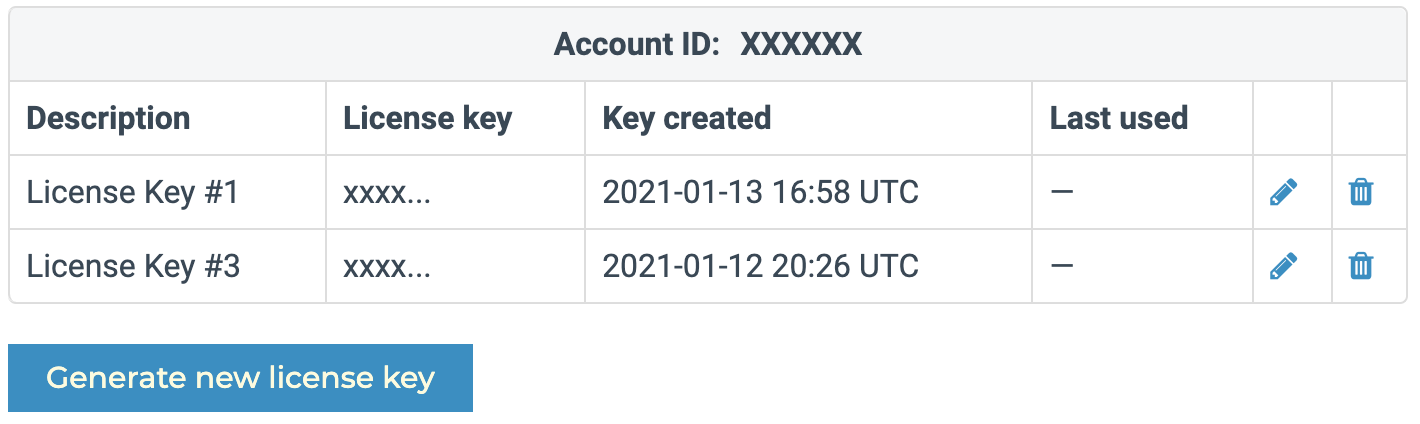This screenshot has height=424, width=1420.
Task: Click the 2021-01-12 20:26 UTC timestamp
Action: (x=760, y=266)
